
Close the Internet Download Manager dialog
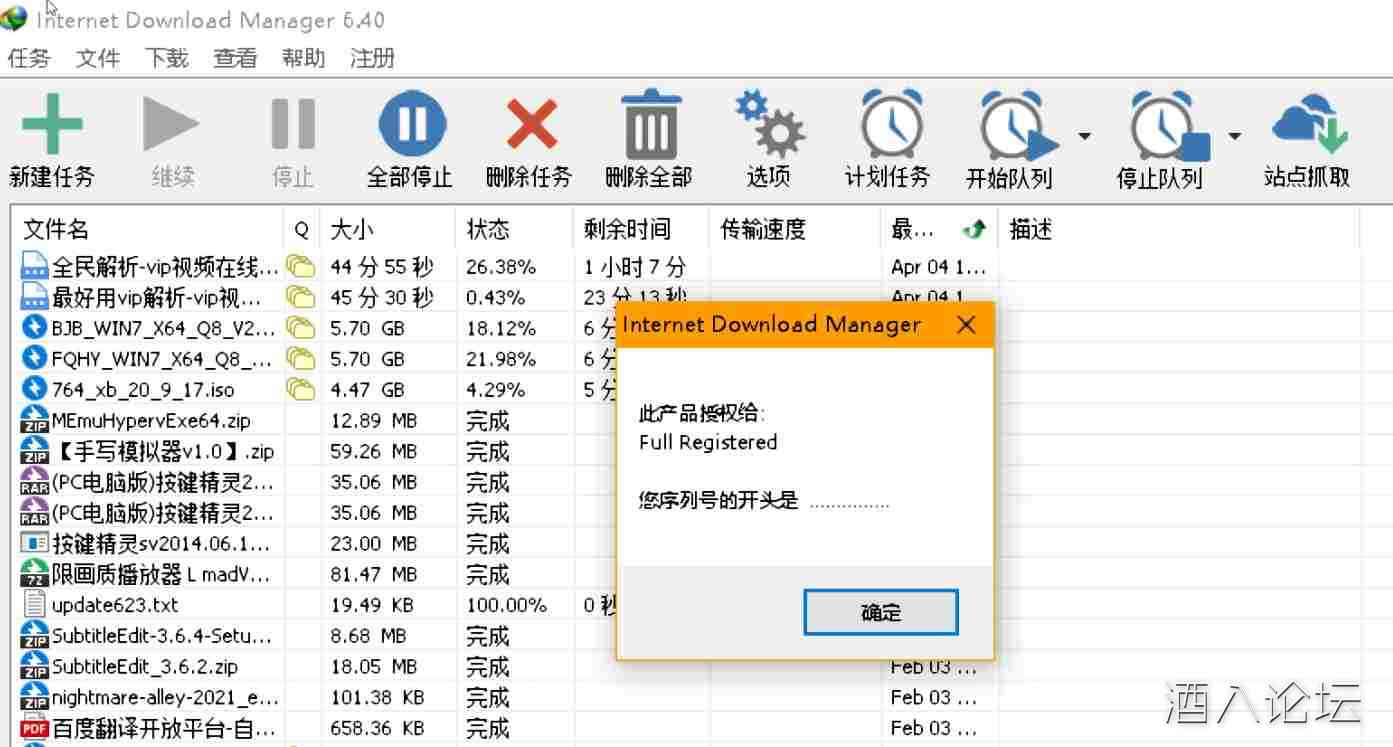pyautogui.click(x=966, y=325)
